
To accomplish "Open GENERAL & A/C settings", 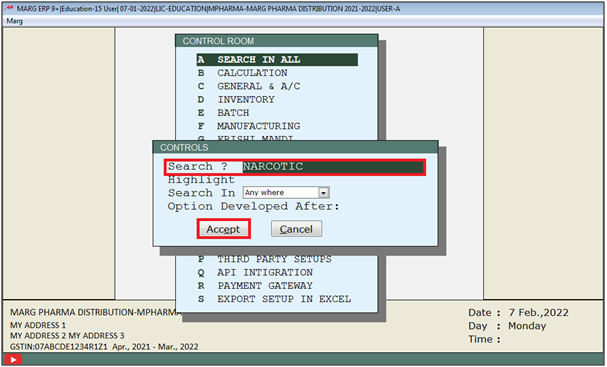I will point(249,86).
